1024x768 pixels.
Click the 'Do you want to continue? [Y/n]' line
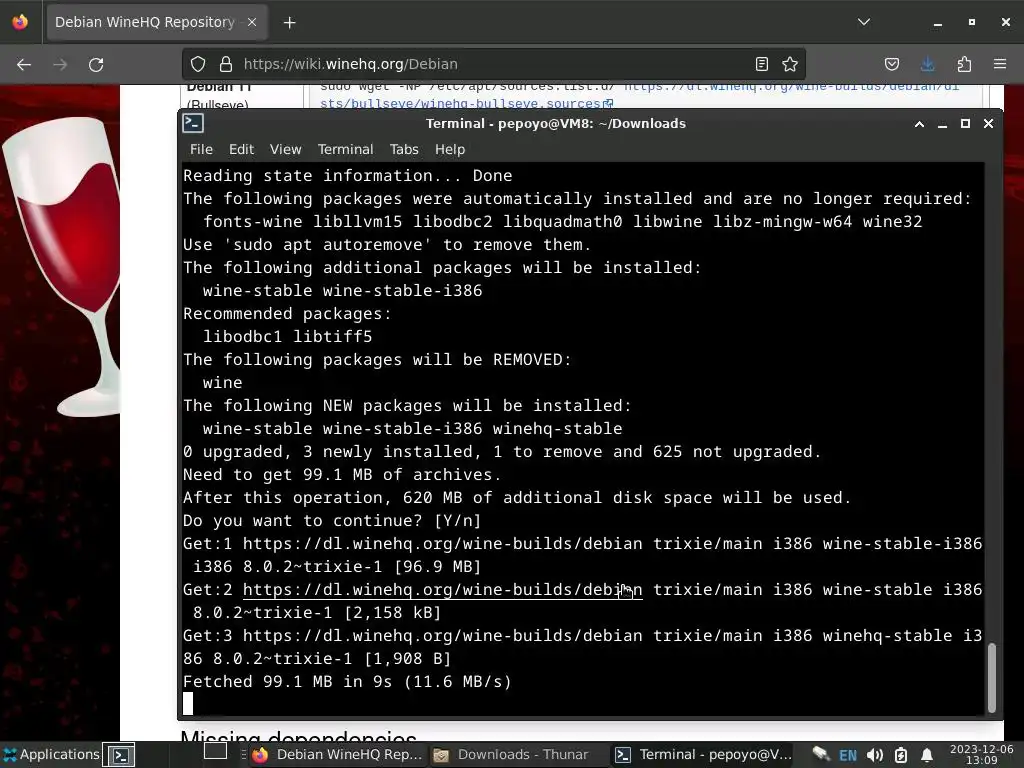pos(332,521)
